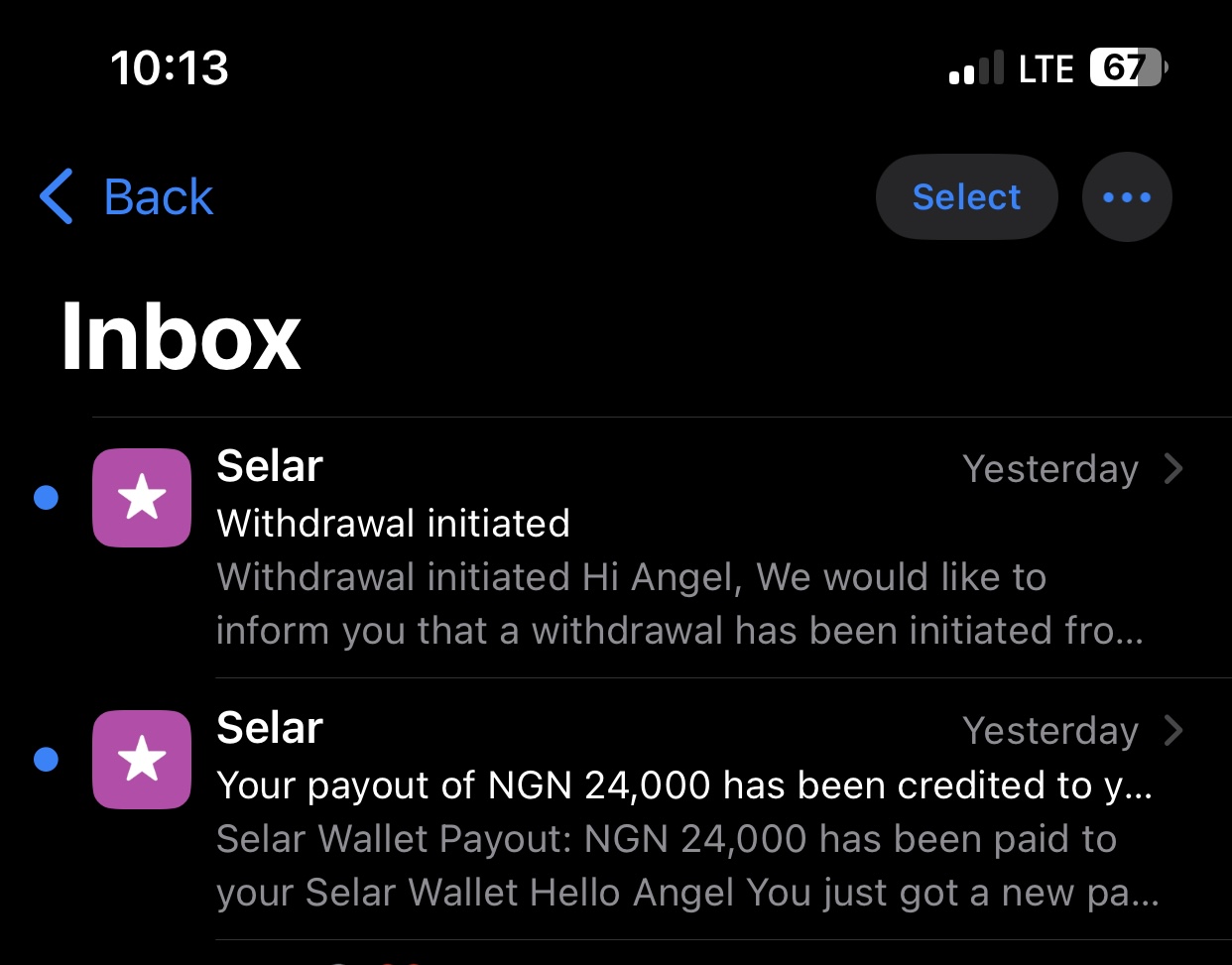
Task: Click the unread blue dot on Withdrawal email
Action: point(47,497)
